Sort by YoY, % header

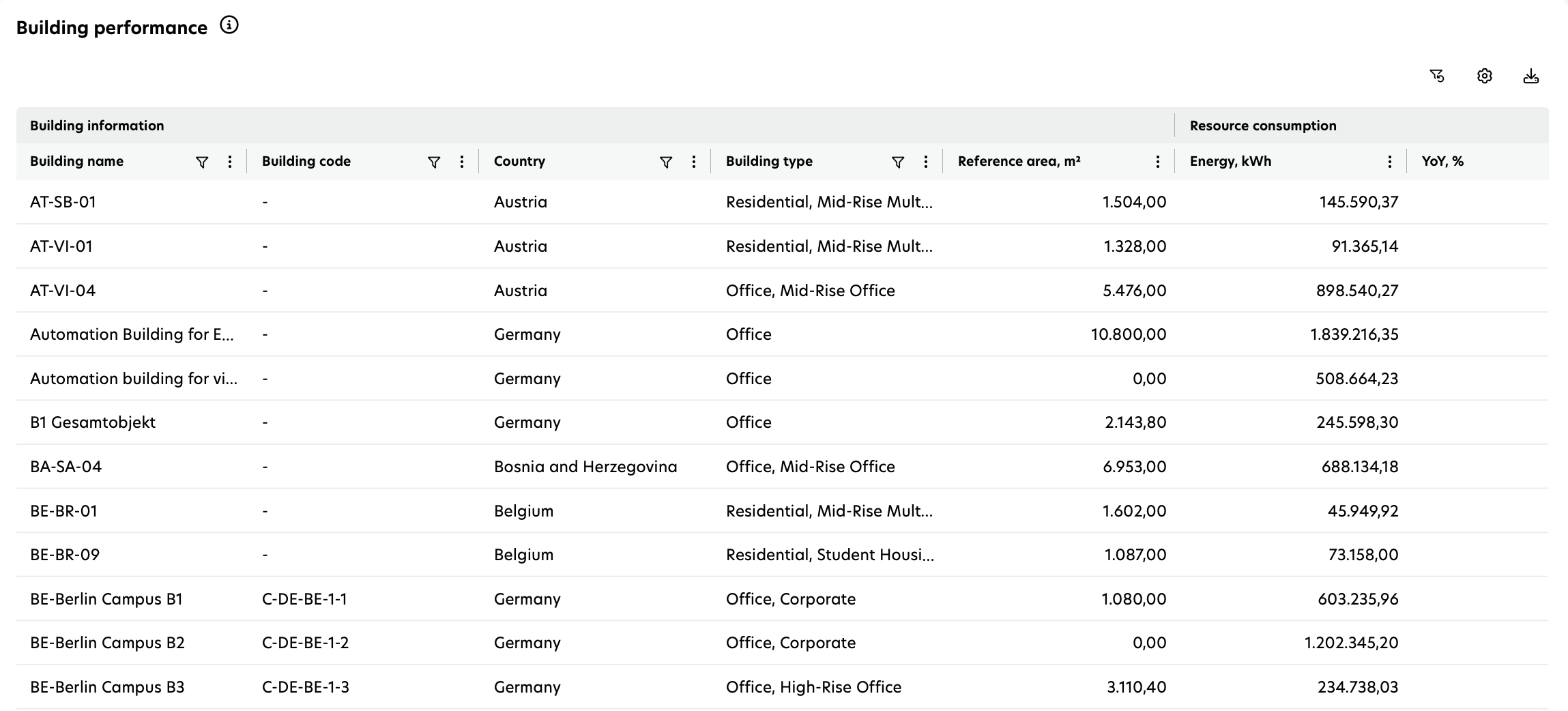click(1443, 162)
